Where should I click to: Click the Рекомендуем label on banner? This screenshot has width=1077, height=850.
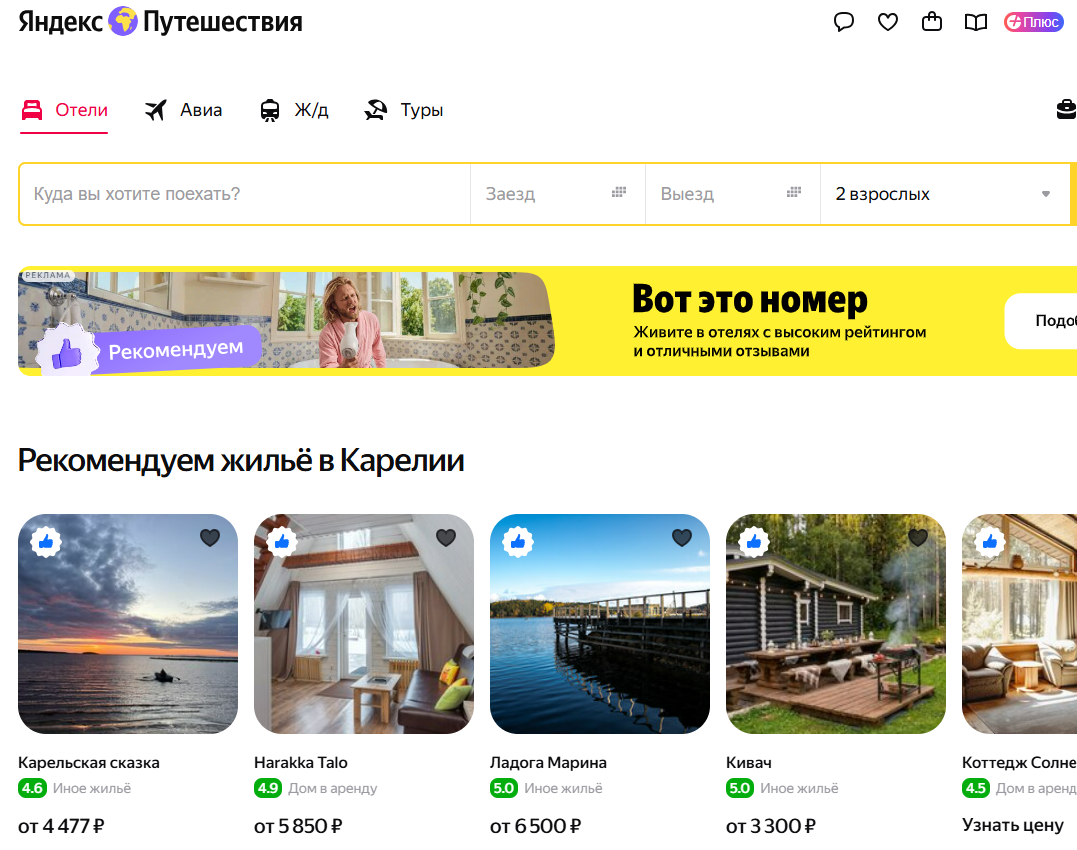coord(175,349)
